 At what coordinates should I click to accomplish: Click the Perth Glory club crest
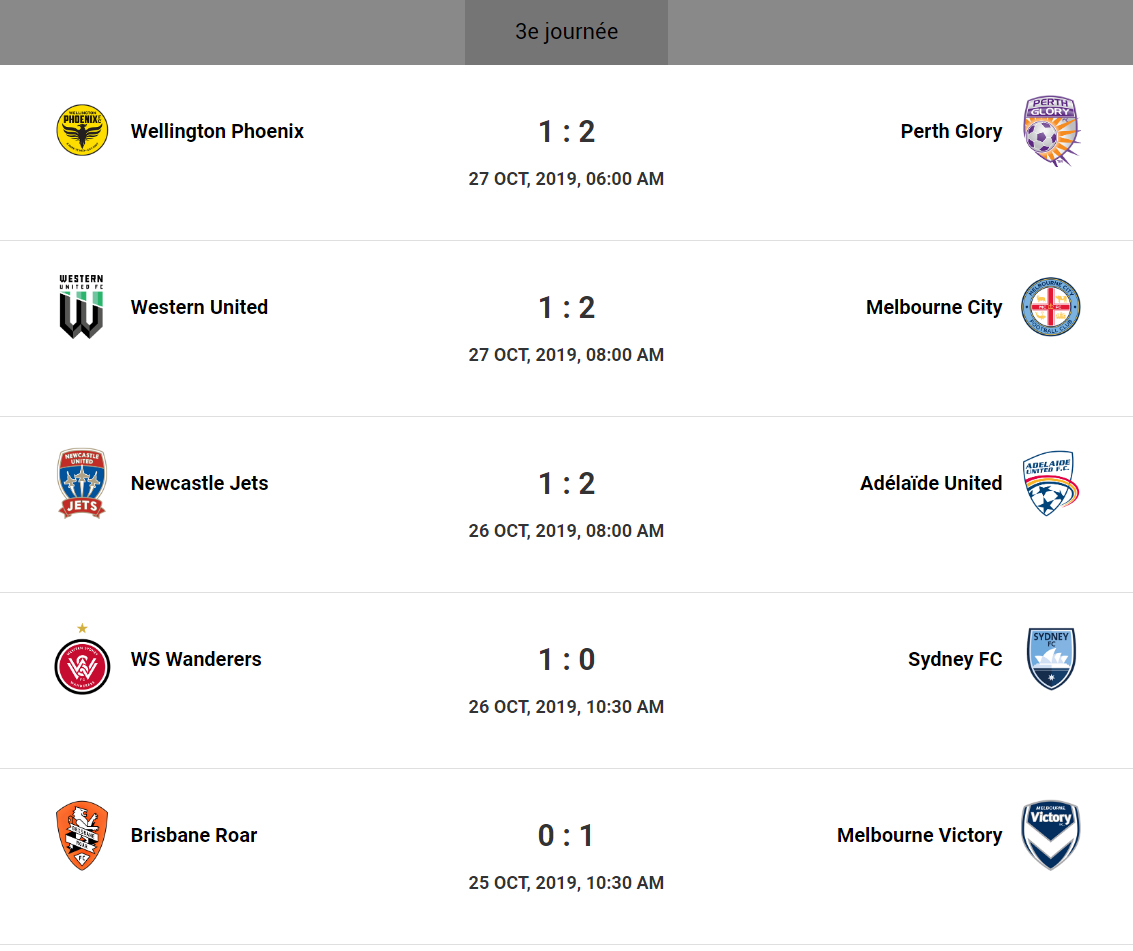1051,131
